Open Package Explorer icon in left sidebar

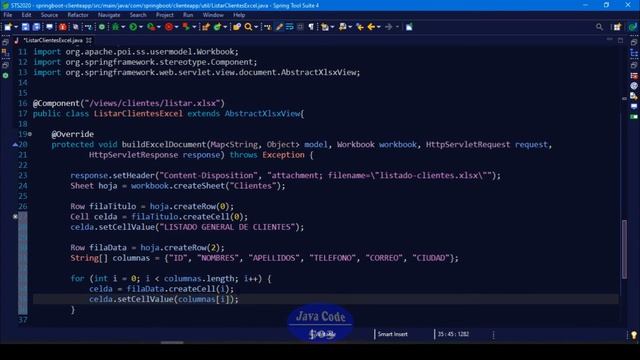(5, 53)
